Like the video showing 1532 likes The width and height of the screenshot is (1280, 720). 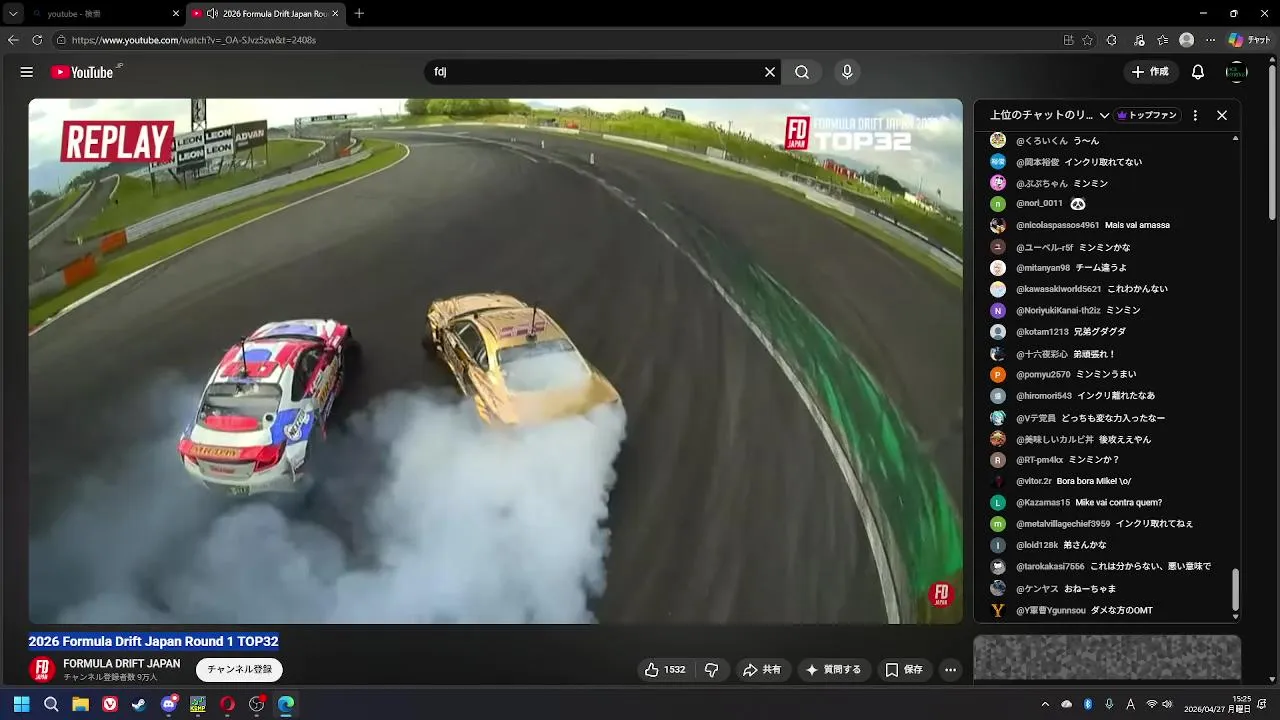pos(665,670)
